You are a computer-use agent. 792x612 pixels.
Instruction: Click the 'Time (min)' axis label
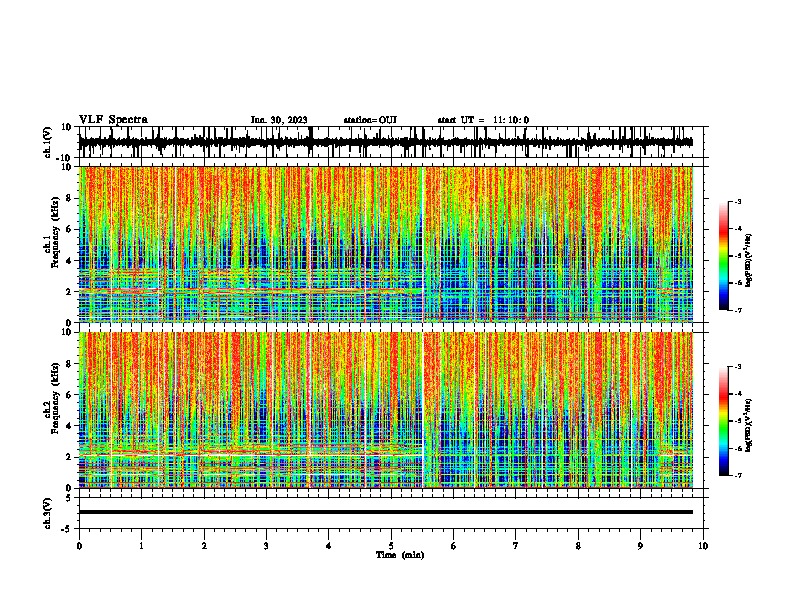pyautogui.click(x=400, y=555)
